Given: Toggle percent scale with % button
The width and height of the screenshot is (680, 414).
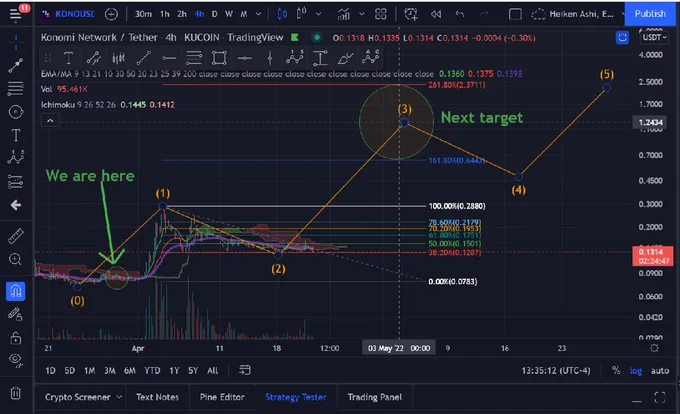Looking at the screenshot, I should pyautogui.click(x=616, y=371).
